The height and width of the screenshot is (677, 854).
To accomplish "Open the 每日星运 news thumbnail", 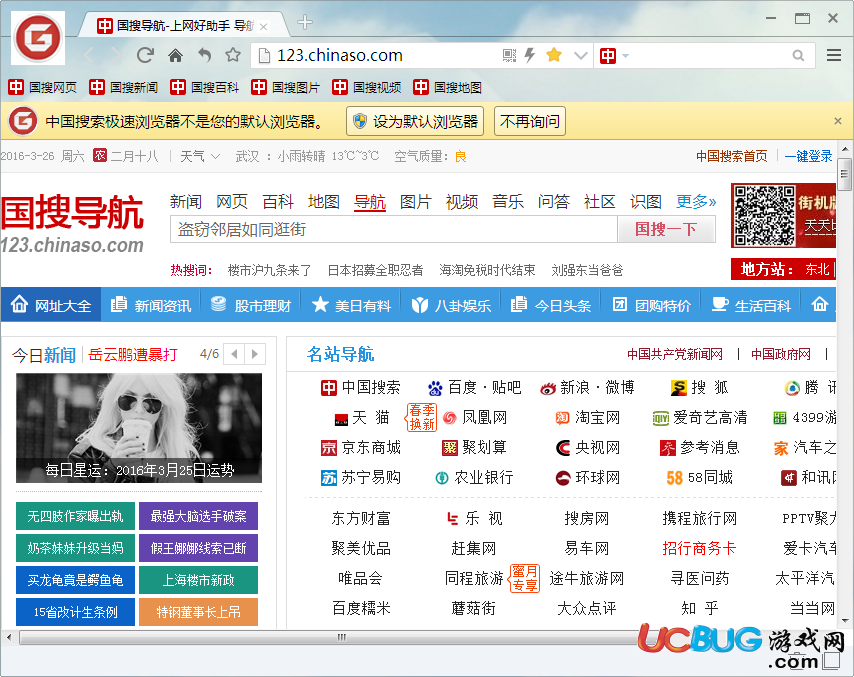I will (x=139, y=428).
